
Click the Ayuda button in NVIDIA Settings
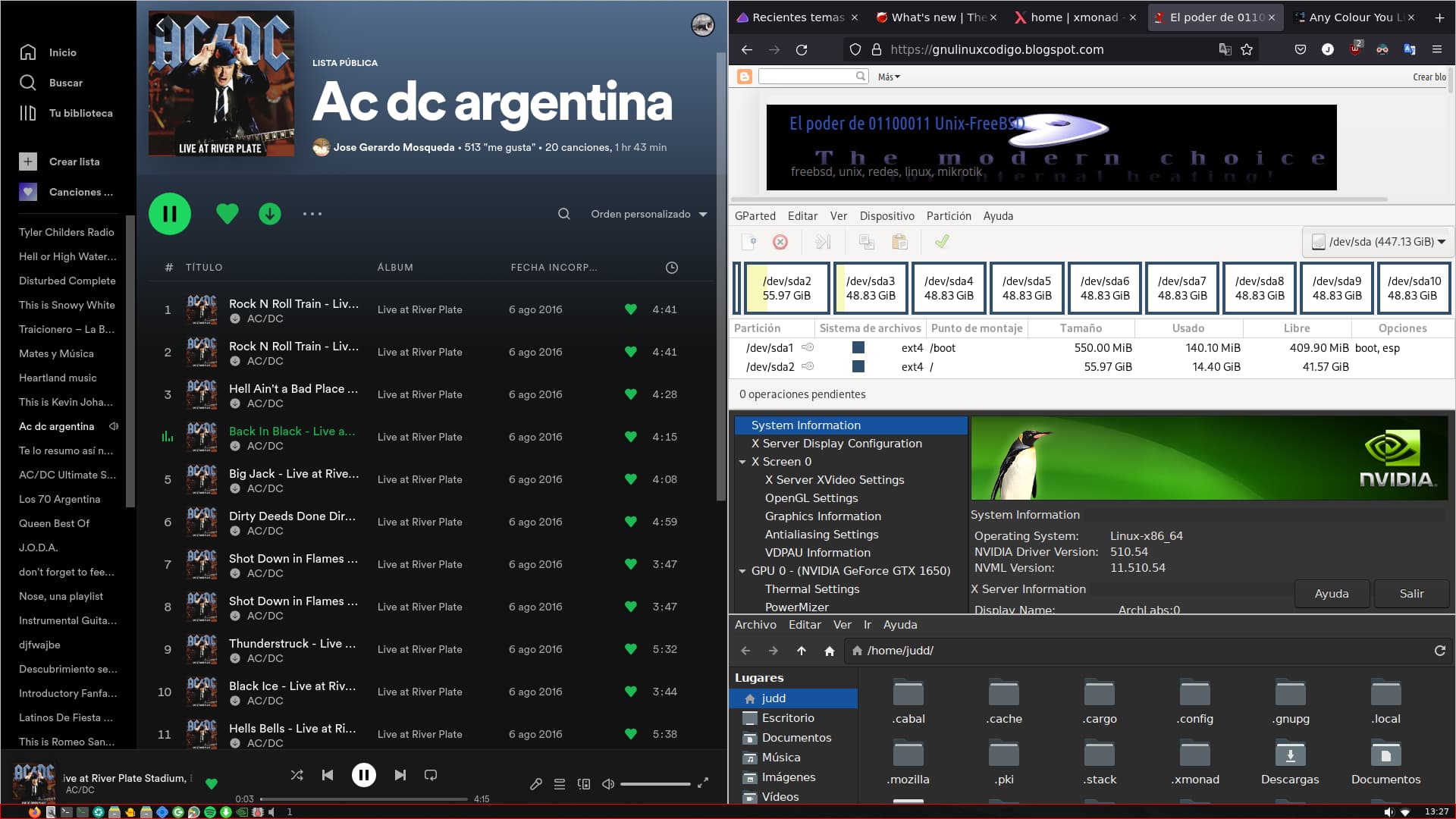coord(1332,594)
